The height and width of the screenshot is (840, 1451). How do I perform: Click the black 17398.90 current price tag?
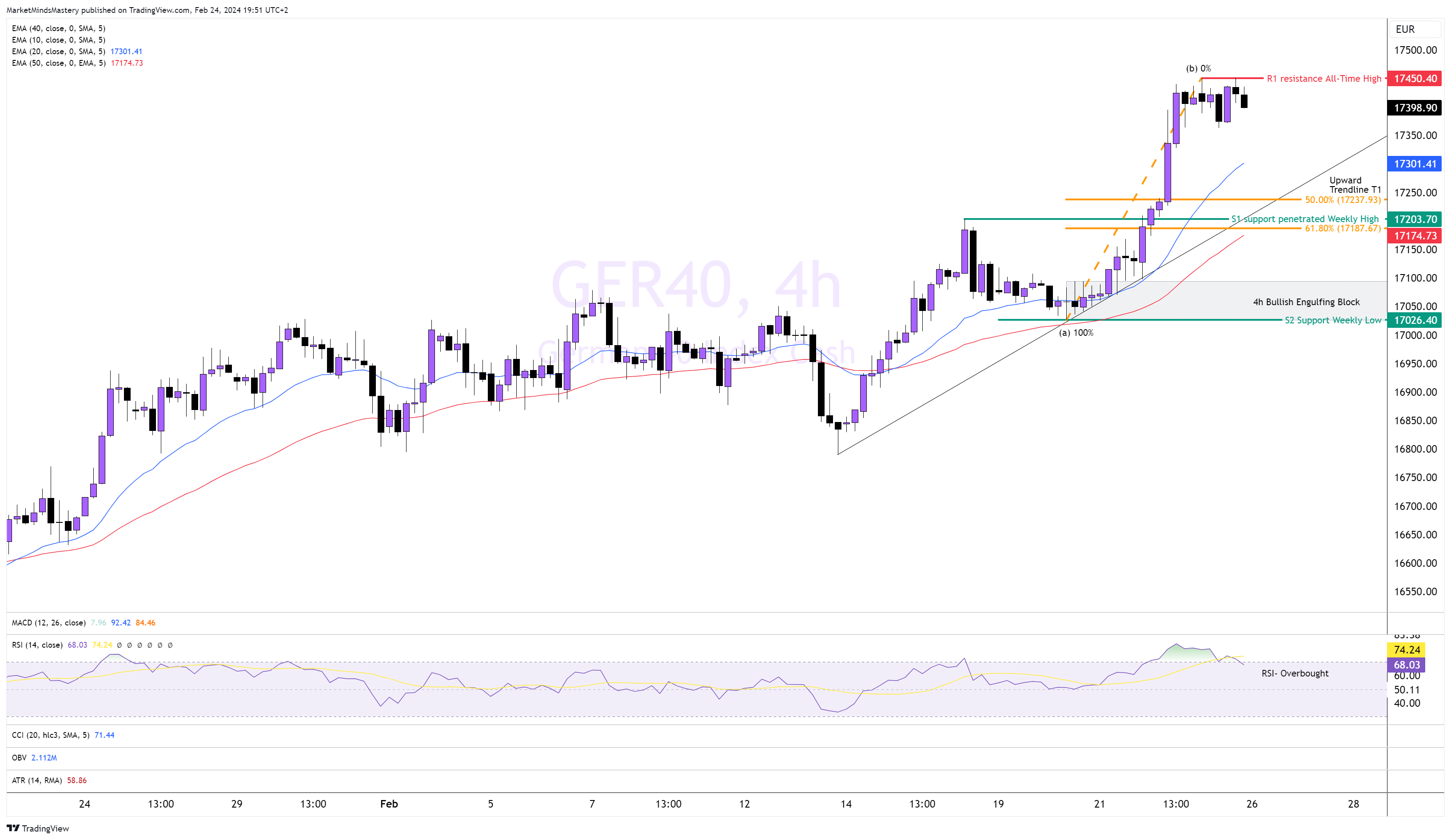pyautogui.click(x=1415, y=107)
